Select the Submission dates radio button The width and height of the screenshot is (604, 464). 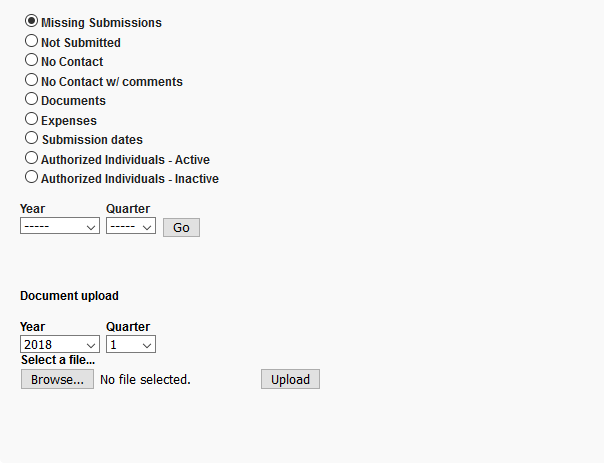(32, 138)
